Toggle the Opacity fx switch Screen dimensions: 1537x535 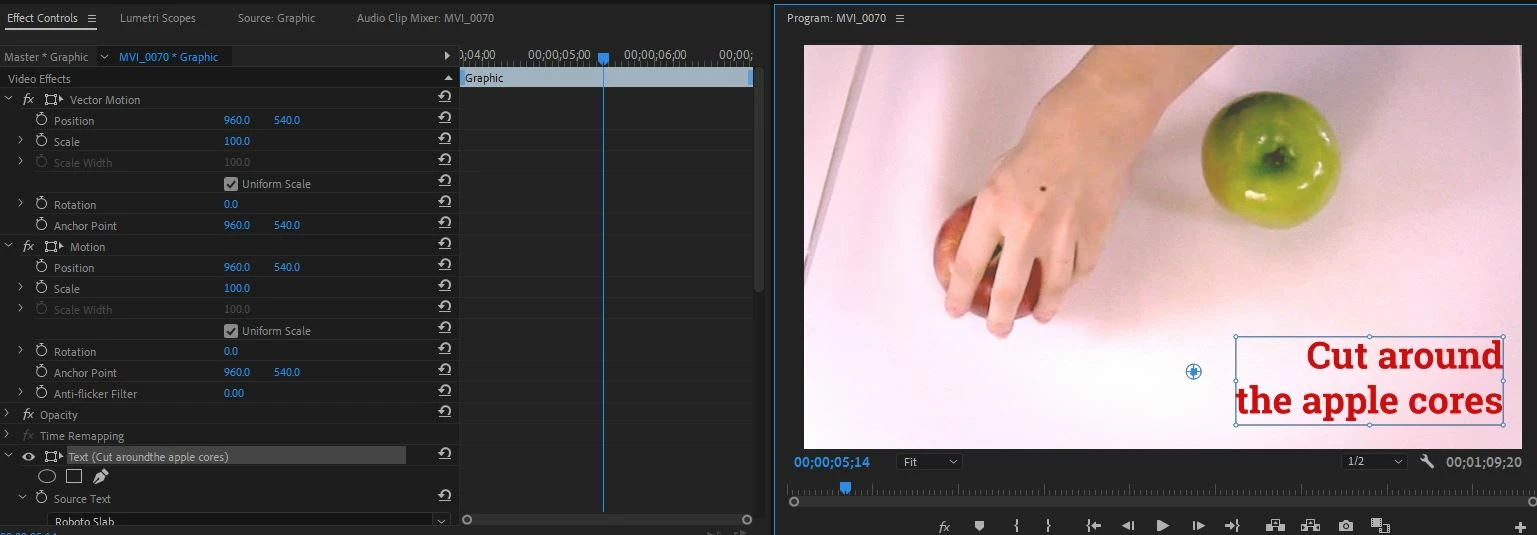click(x=28, y=415)
